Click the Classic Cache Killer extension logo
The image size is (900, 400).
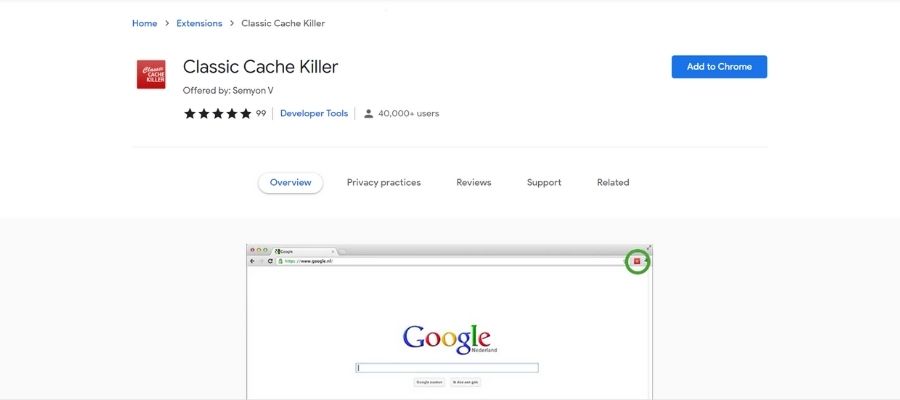pyautogui.click(x=151, y=75)
